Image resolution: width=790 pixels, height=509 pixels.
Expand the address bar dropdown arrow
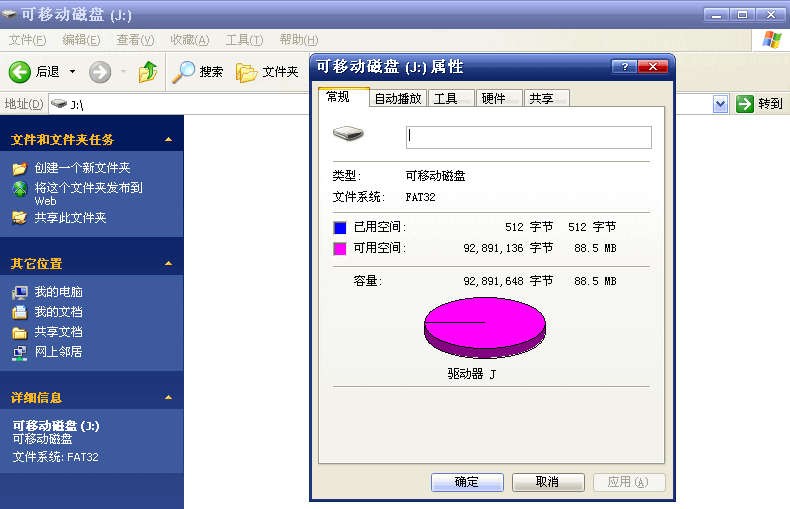(720, 104)
